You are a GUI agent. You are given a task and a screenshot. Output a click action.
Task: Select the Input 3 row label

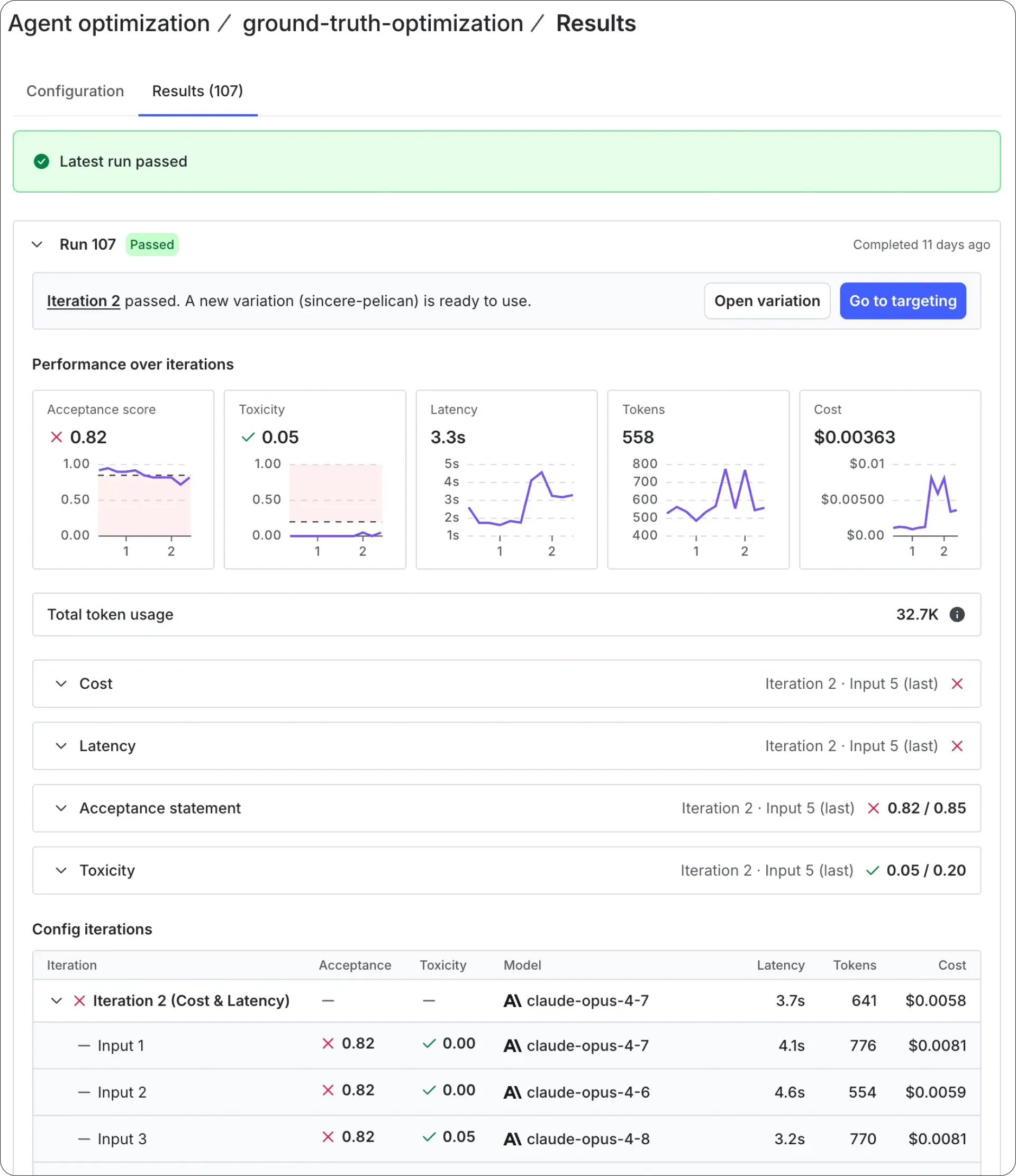122,1138
